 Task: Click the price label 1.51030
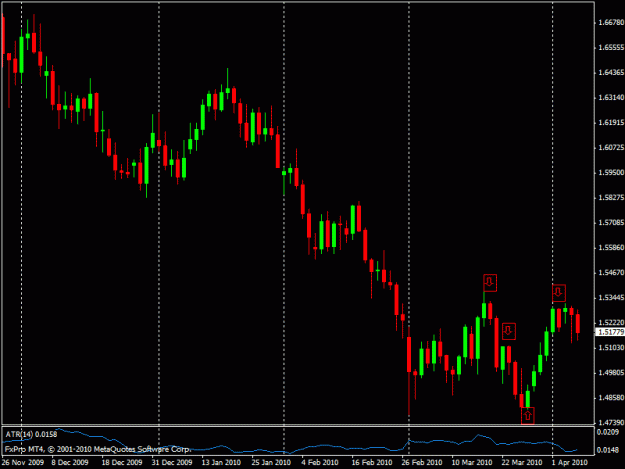click(611, 347)
